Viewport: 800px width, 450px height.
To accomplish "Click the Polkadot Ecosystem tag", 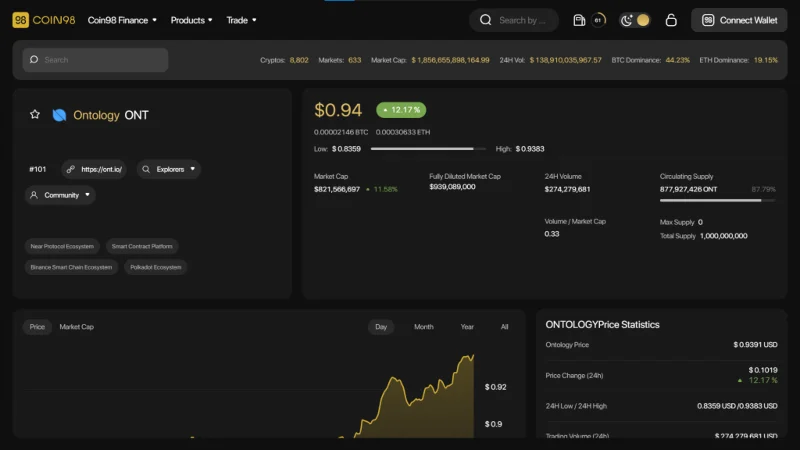I will point(156,267).
